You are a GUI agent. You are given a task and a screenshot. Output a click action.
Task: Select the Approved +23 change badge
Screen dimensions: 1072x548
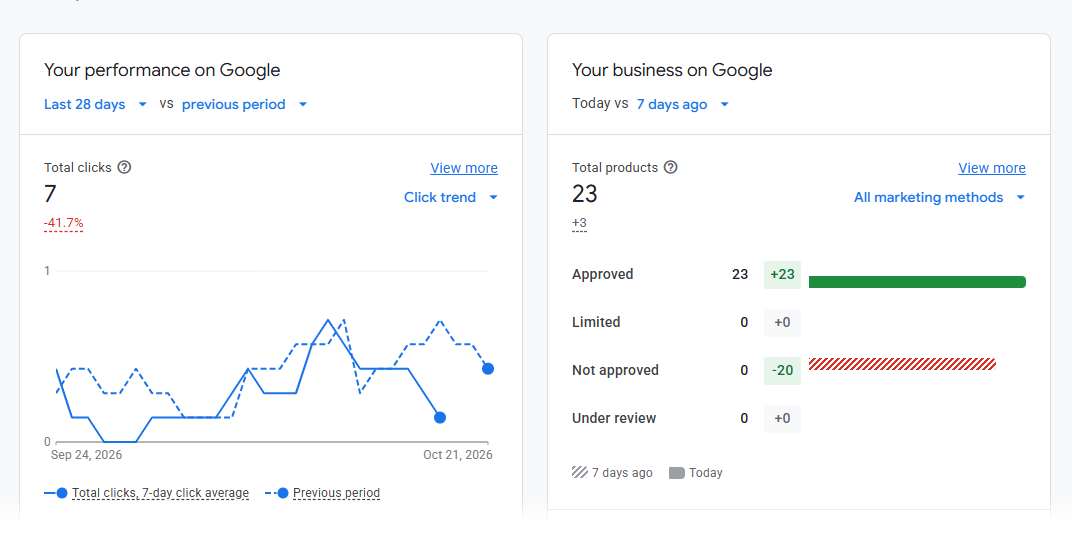coord(782,275)
